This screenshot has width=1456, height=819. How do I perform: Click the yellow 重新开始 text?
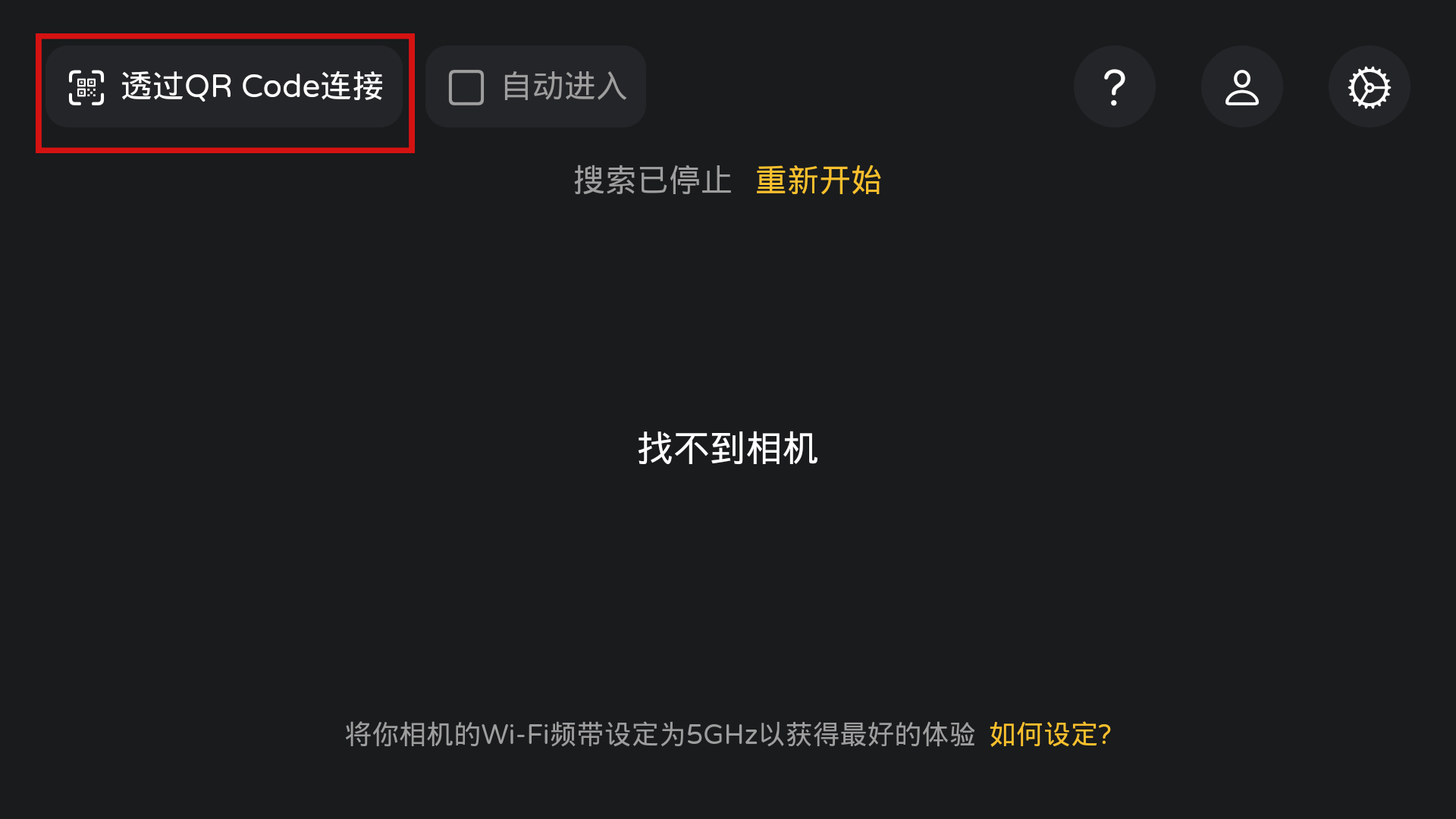818,180
